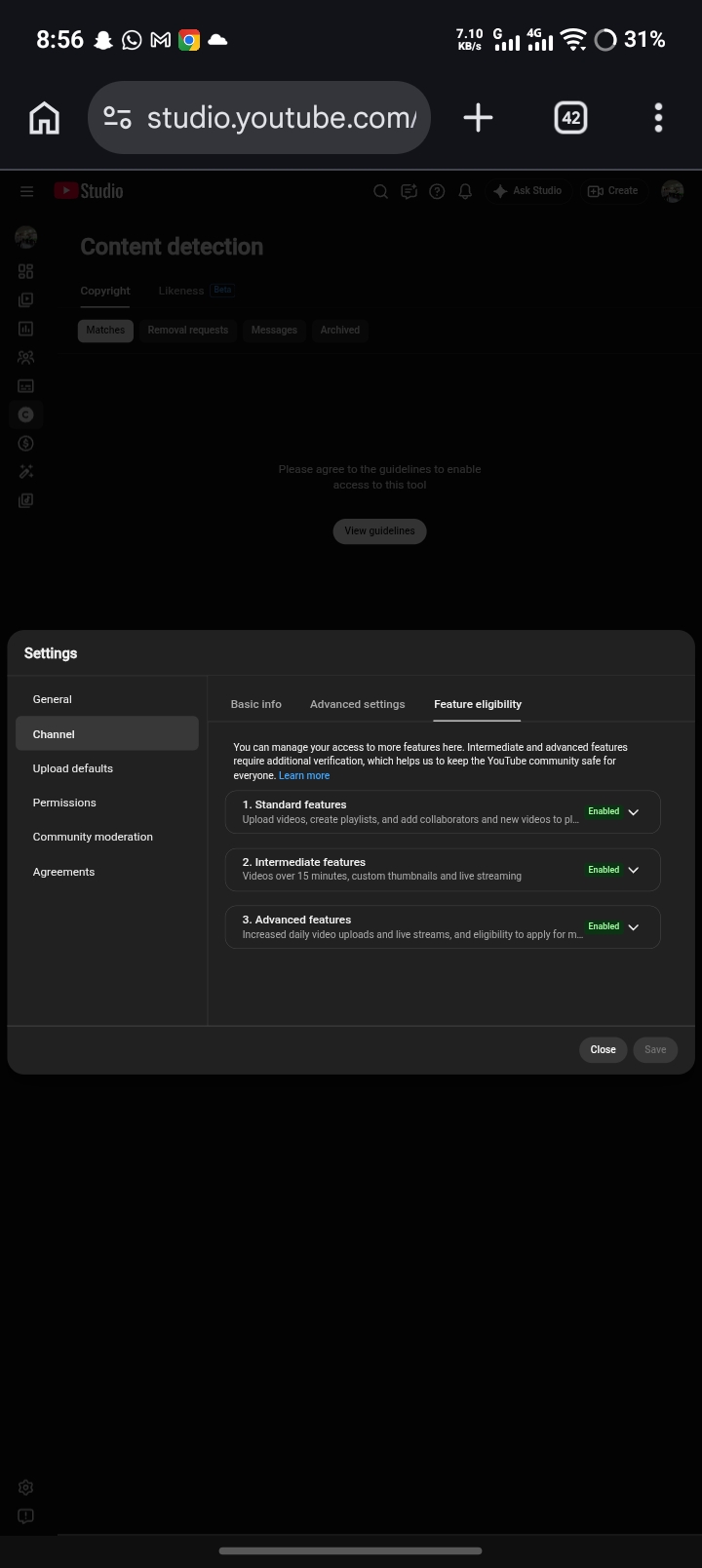
Task: Click the '2. Intermediate features' title
Action: click(x=304, y=862)
